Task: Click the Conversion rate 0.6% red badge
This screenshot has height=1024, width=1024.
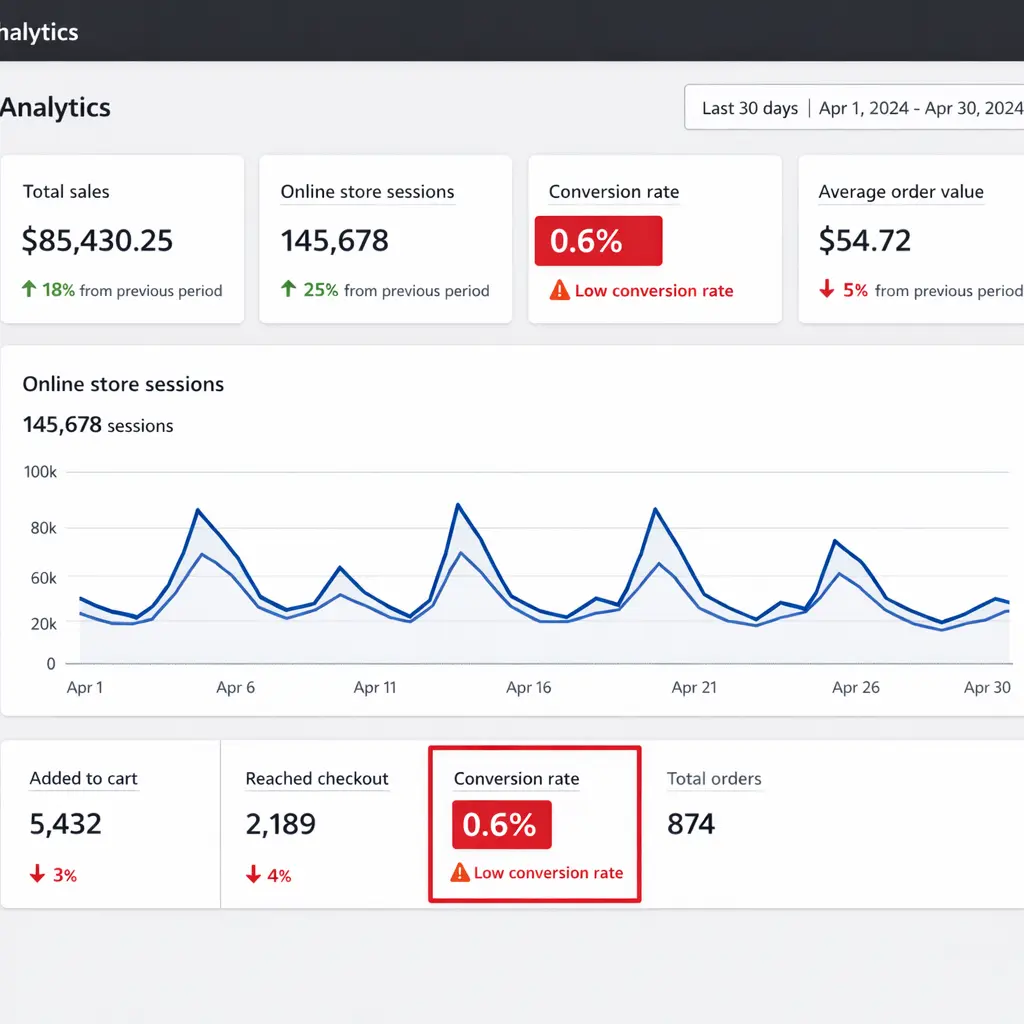Action: click(597, 240)
